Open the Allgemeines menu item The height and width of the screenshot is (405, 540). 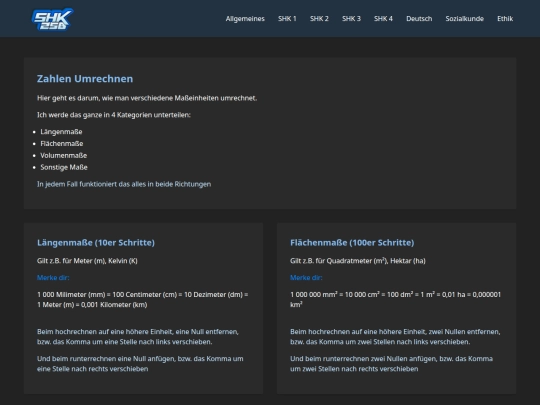[245, 19]
